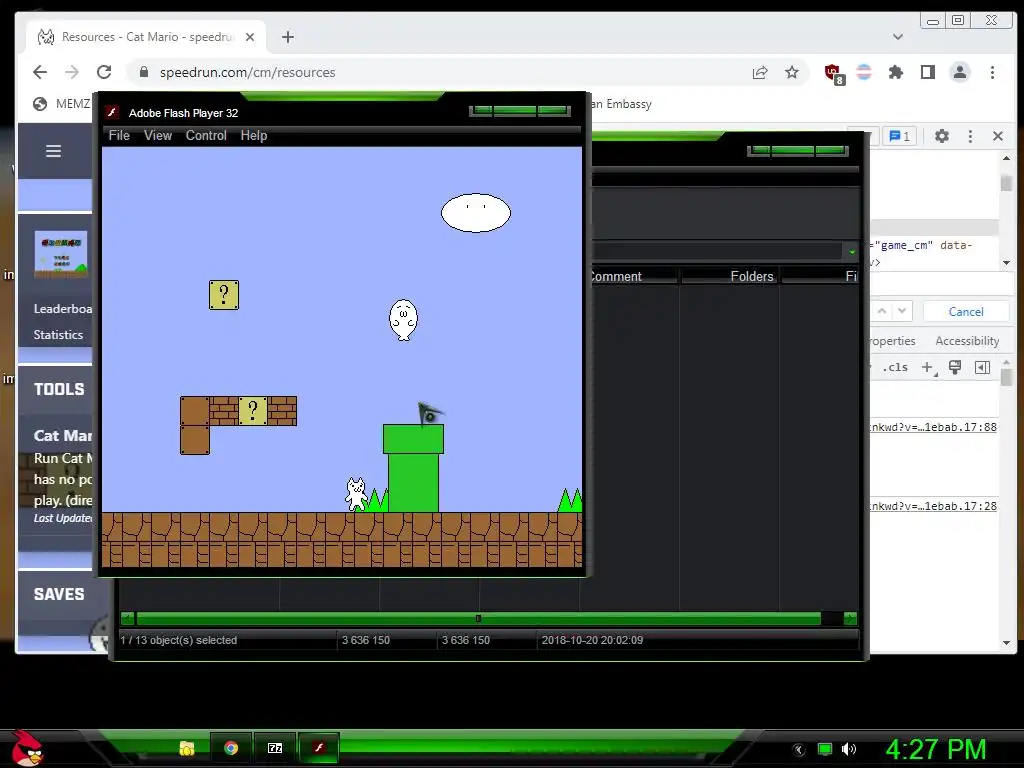Click the Chrome back arrow
The image size is (1024, 768).
(40, 72)
